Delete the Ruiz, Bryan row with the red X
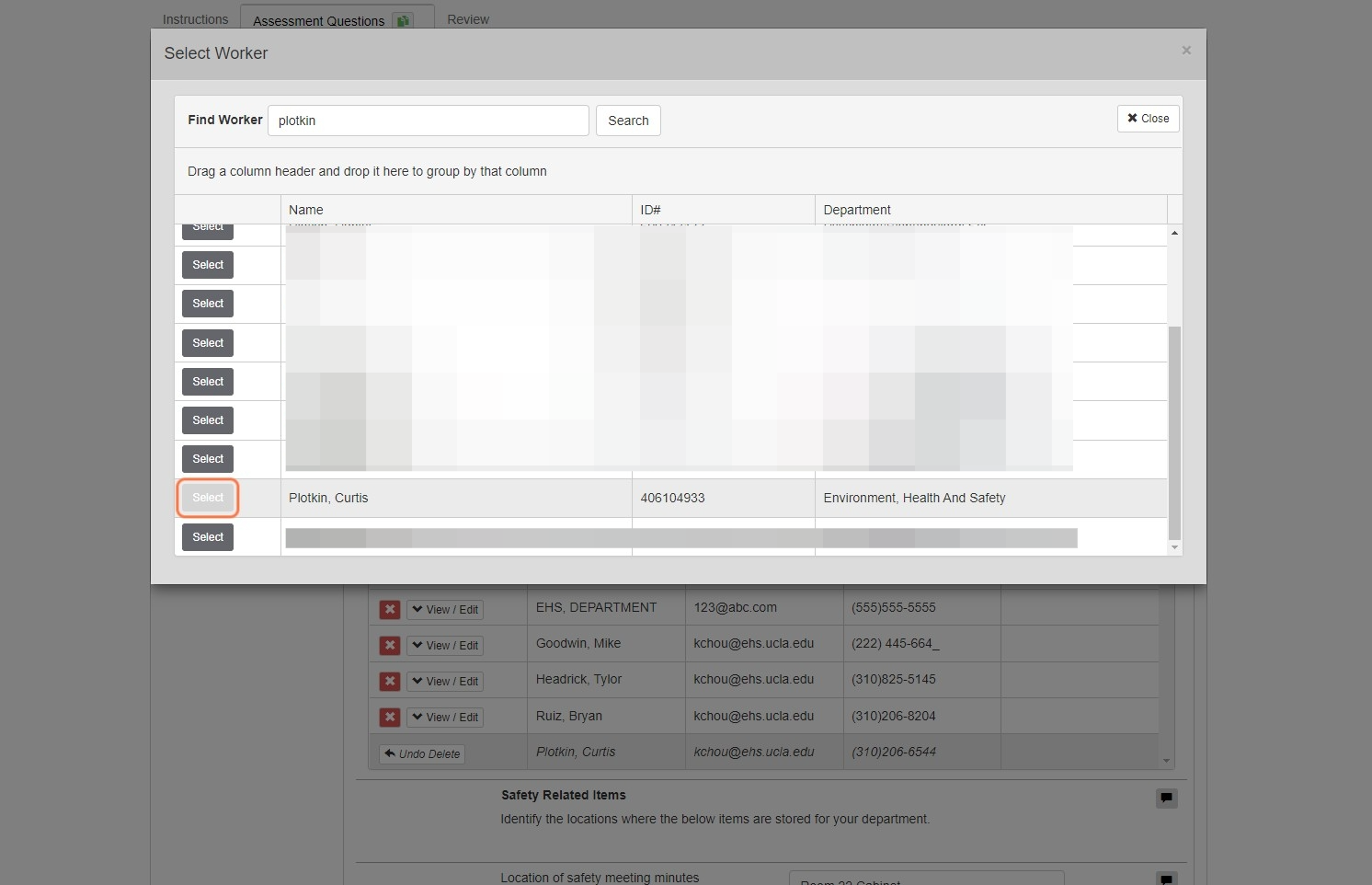 [x=390, y=717]
